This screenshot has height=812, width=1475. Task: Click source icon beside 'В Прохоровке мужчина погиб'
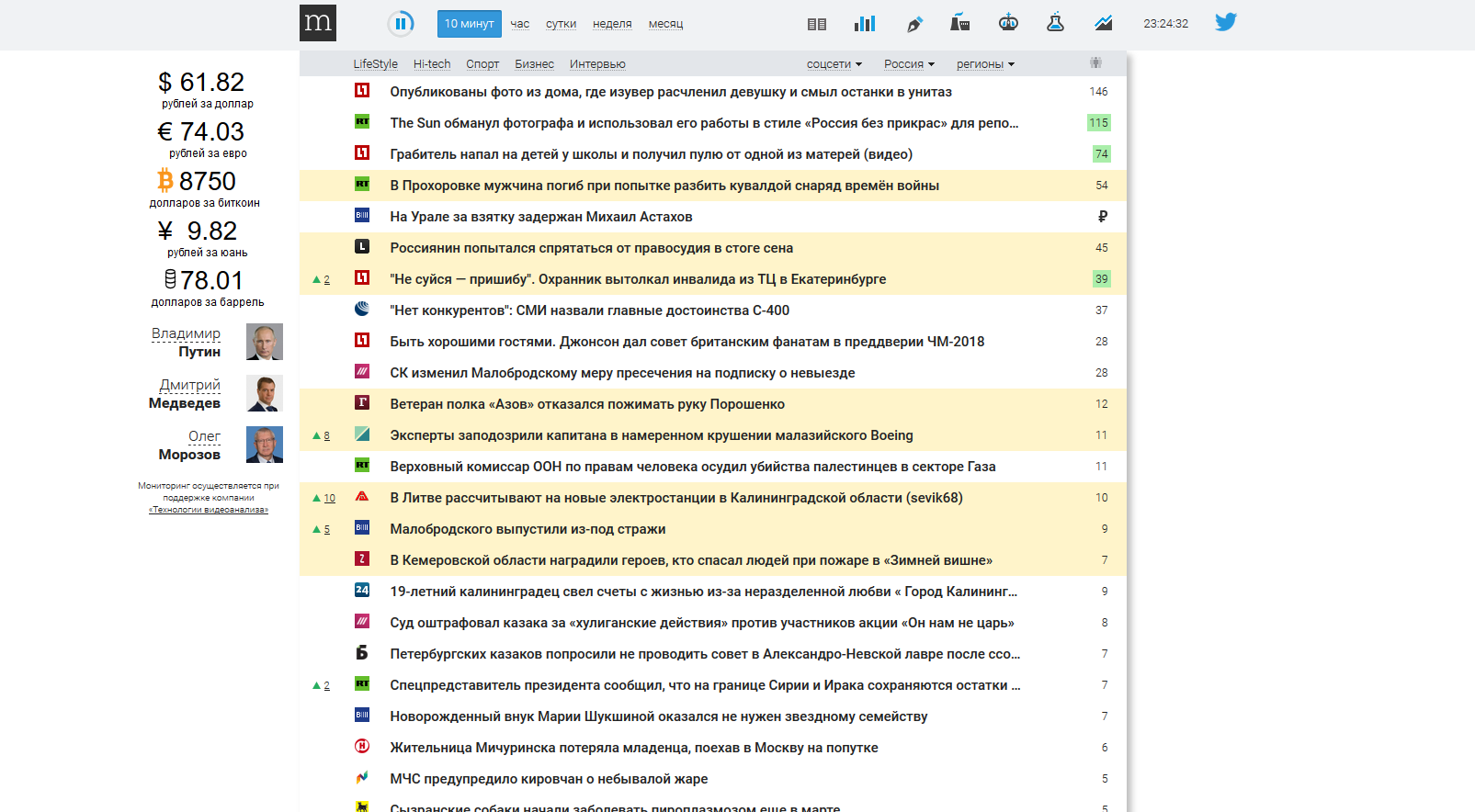(x=362, y=184)
